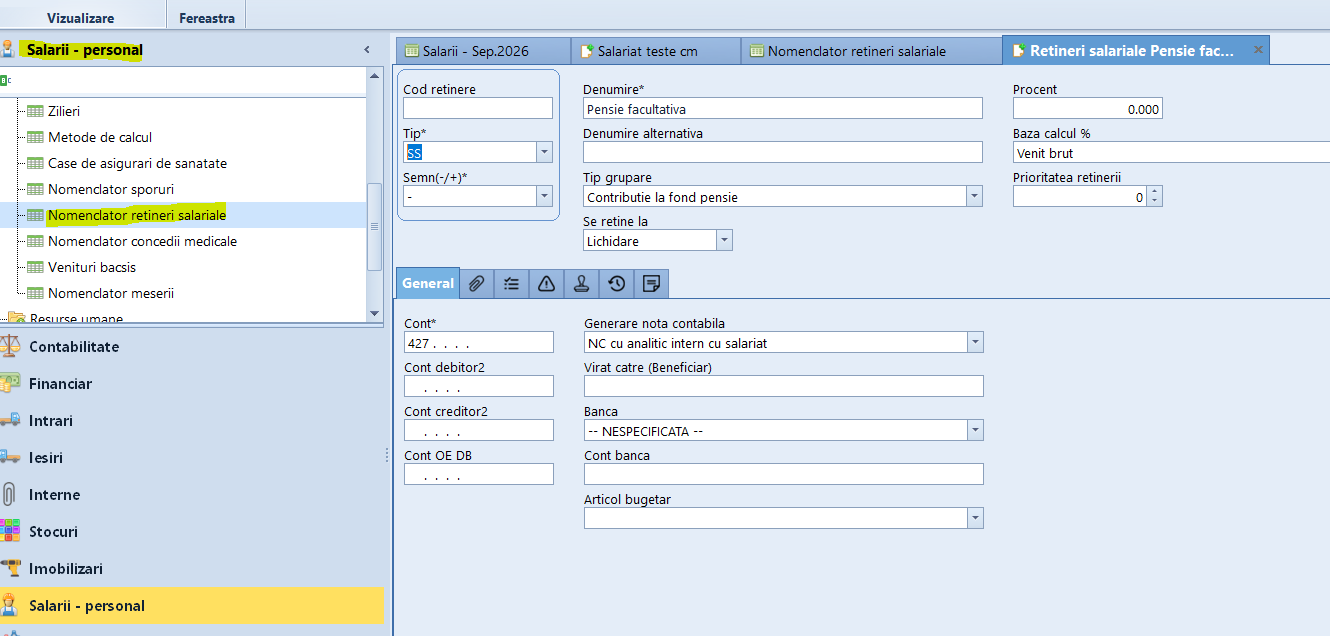The image size is (1330, 636).
Task: Expand the Banca dropdown list
Action: click(976, 431)
